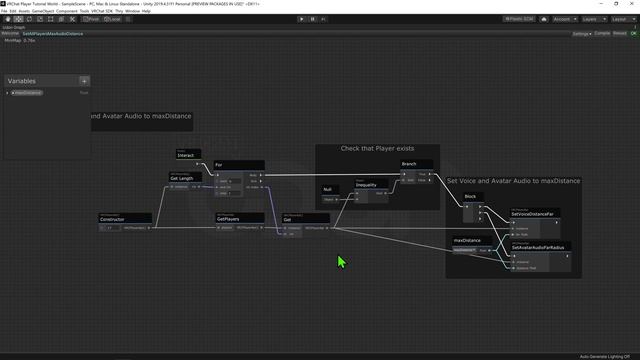
Task: Click the 'Check that Player exists' group title
Action: click(x=378, y=149)
